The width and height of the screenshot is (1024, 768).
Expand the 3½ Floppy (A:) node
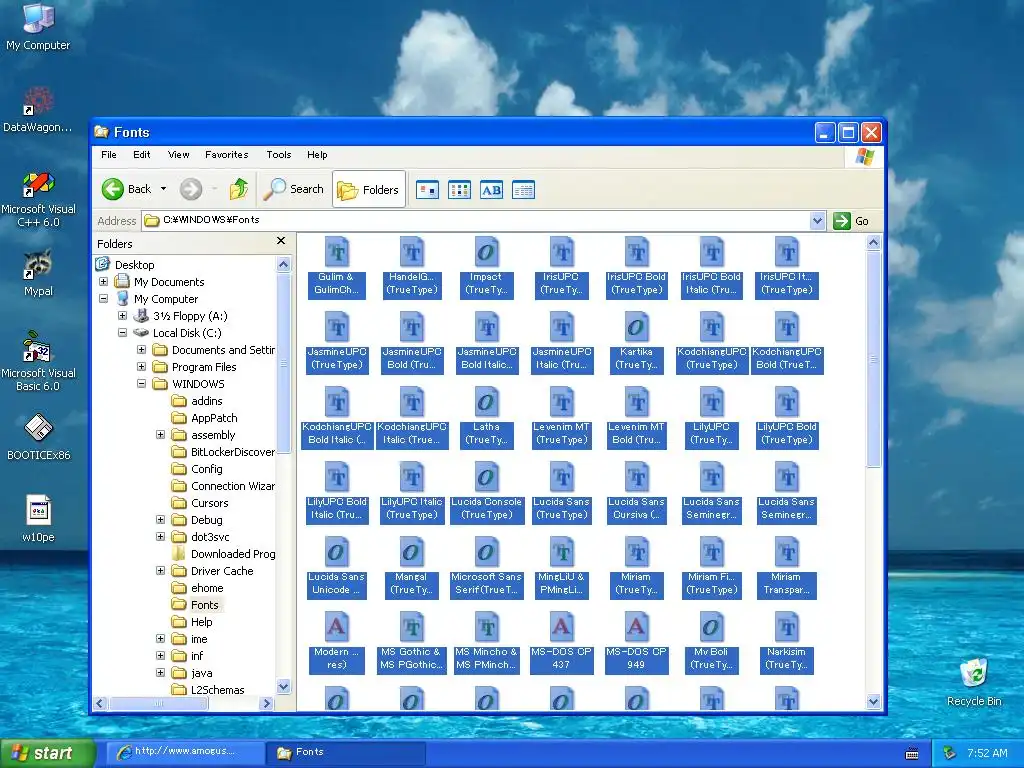coord(122,315)
